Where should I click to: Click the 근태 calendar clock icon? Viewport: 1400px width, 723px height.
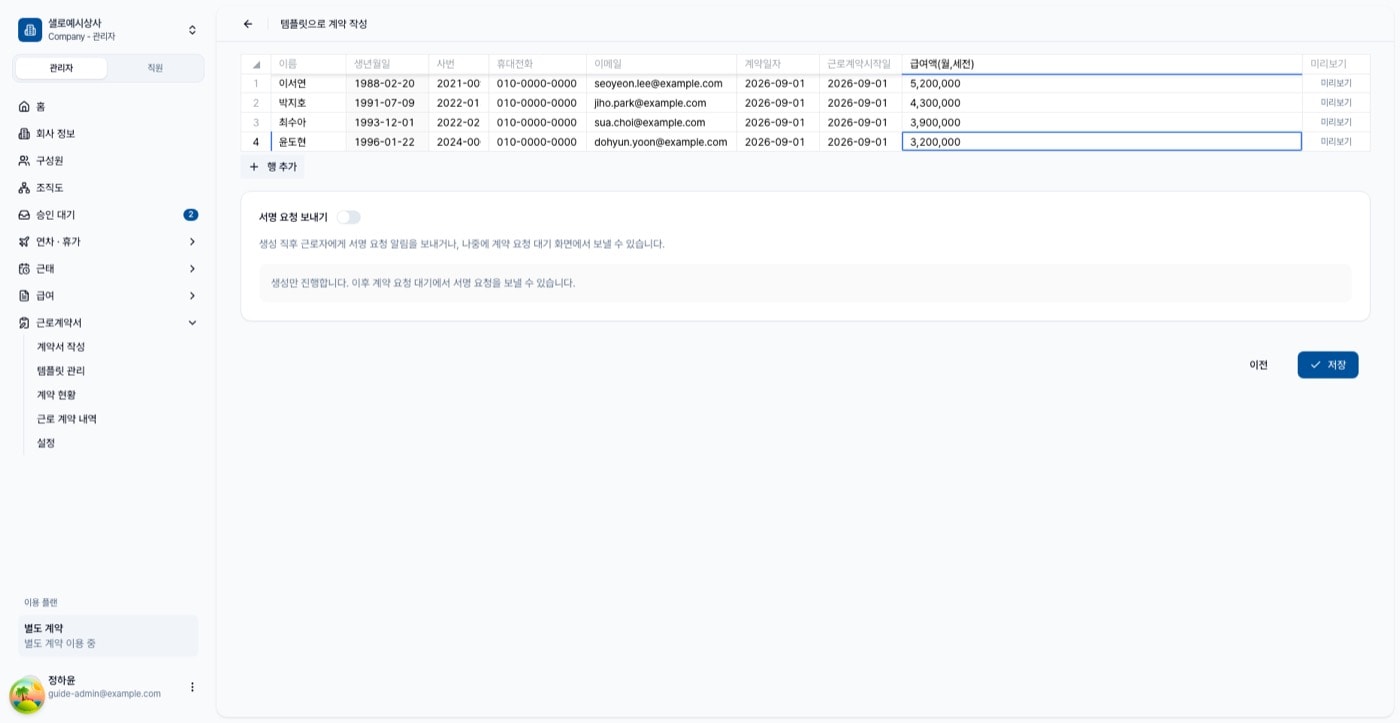(x=25, y=268)
